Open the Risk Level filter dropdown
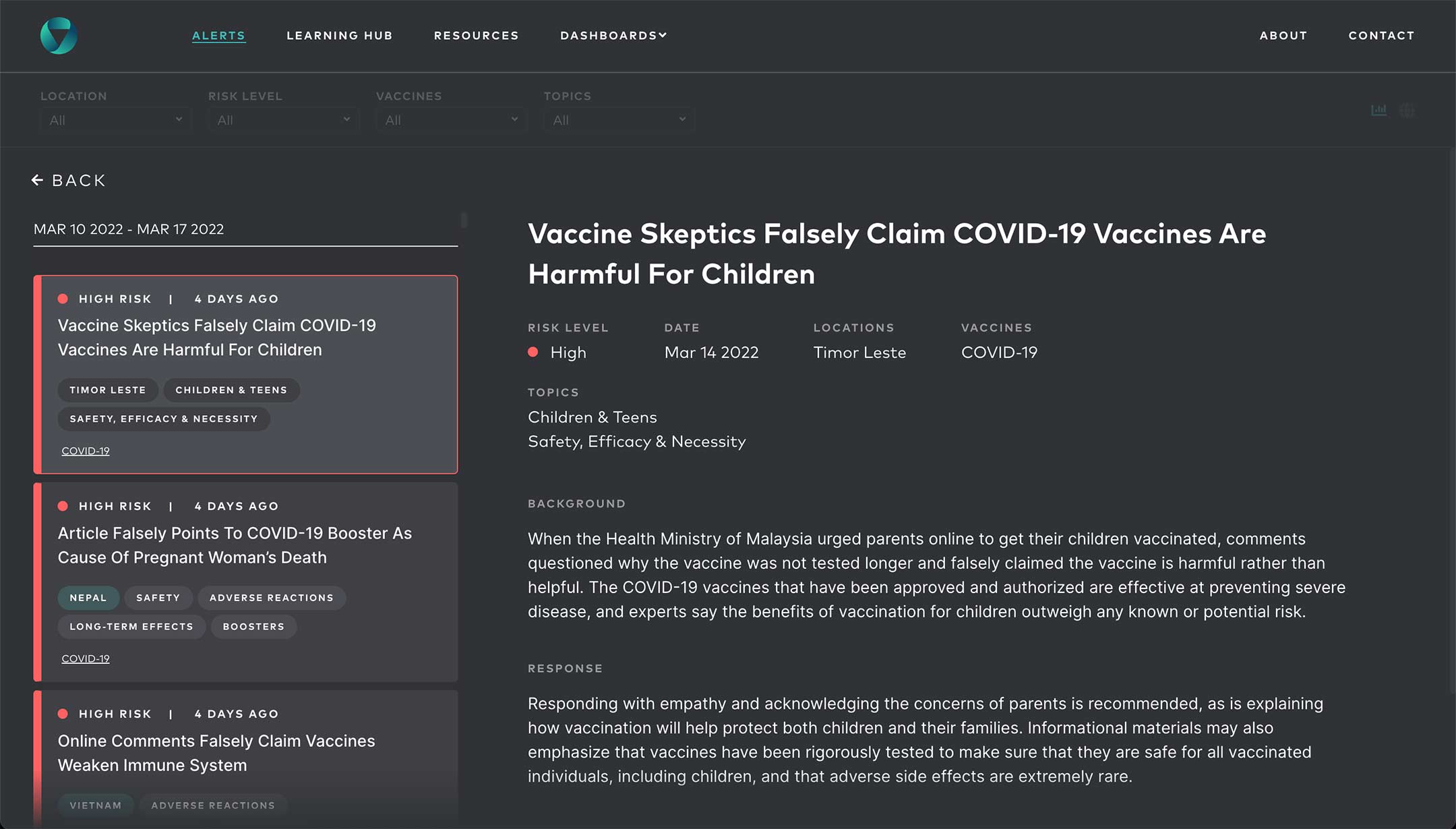 click(283, 120)
